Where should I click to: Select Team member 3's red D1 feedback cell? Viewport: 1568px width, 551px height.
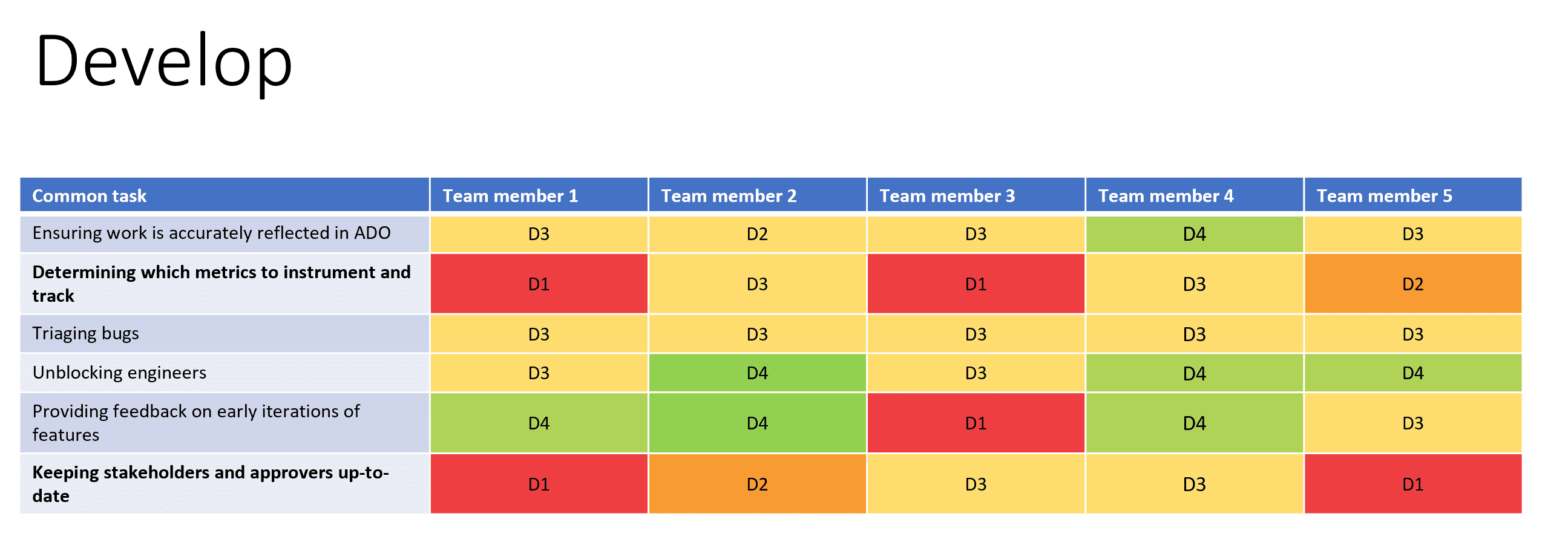pos(976,423)
